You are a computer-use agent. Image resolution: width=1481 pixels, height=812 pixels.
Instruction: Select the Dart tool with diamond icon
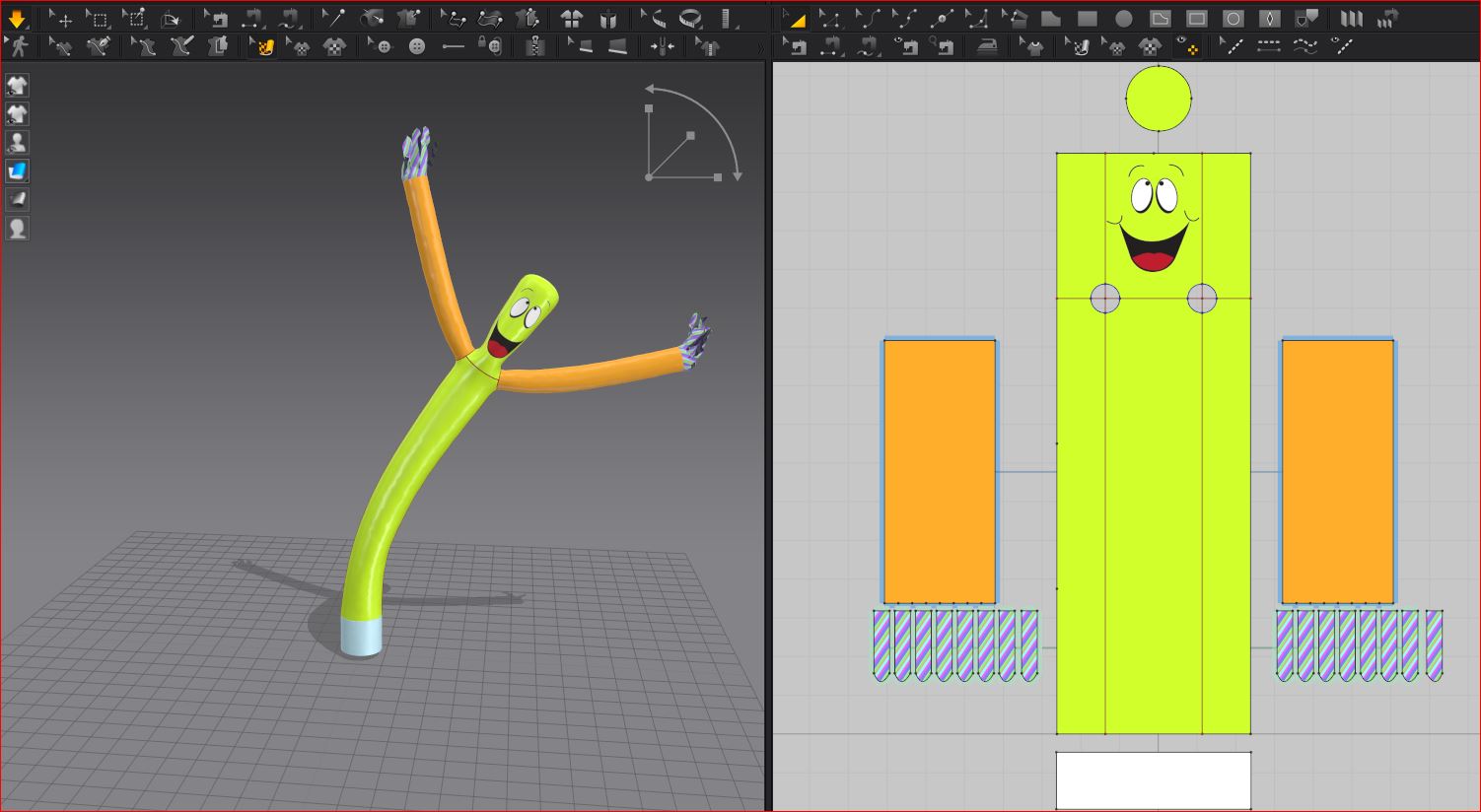pyautogui.click(x=1270, y=19)
